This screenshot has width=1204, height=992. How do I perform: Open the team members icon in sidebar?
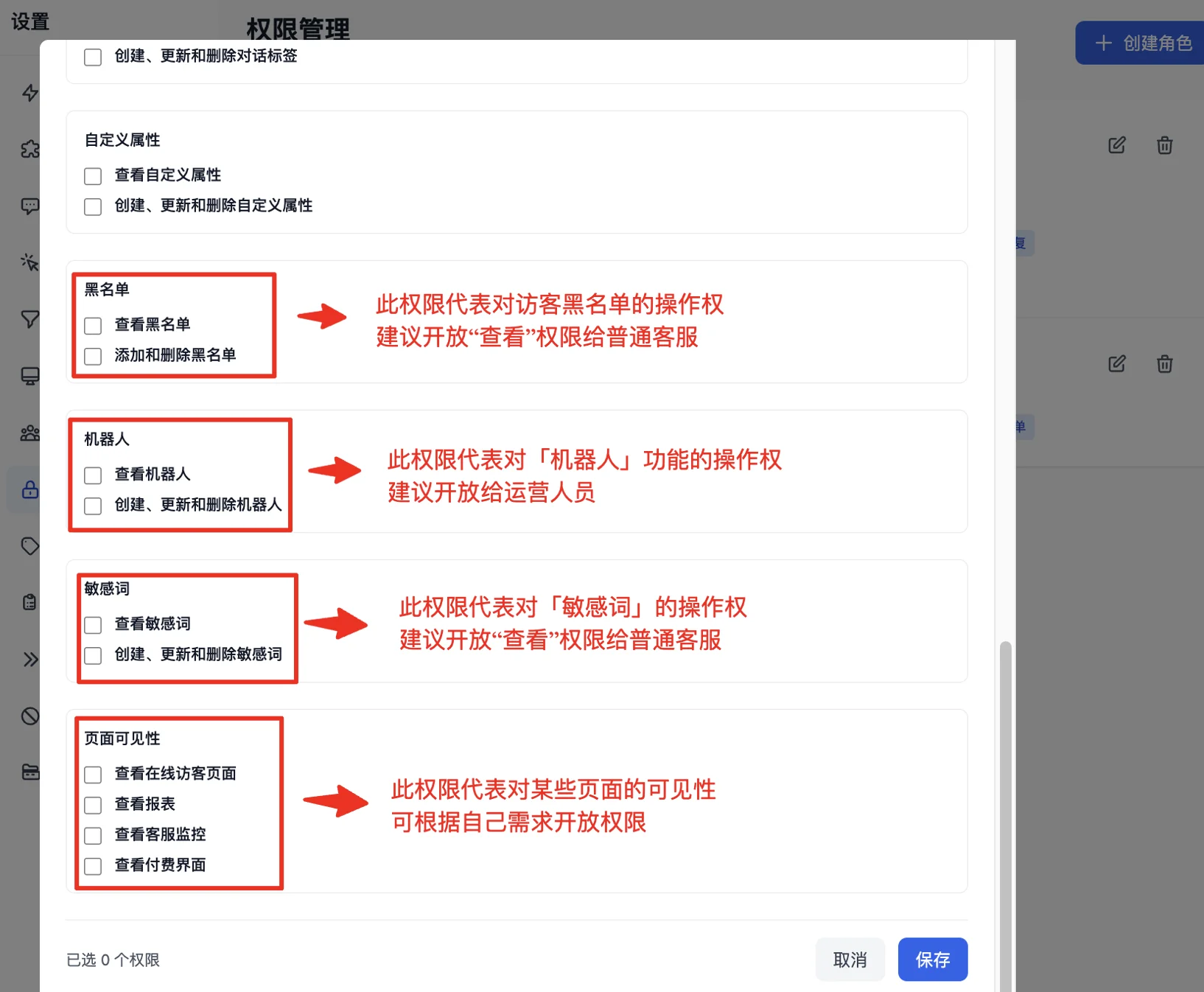click(29, 433)
